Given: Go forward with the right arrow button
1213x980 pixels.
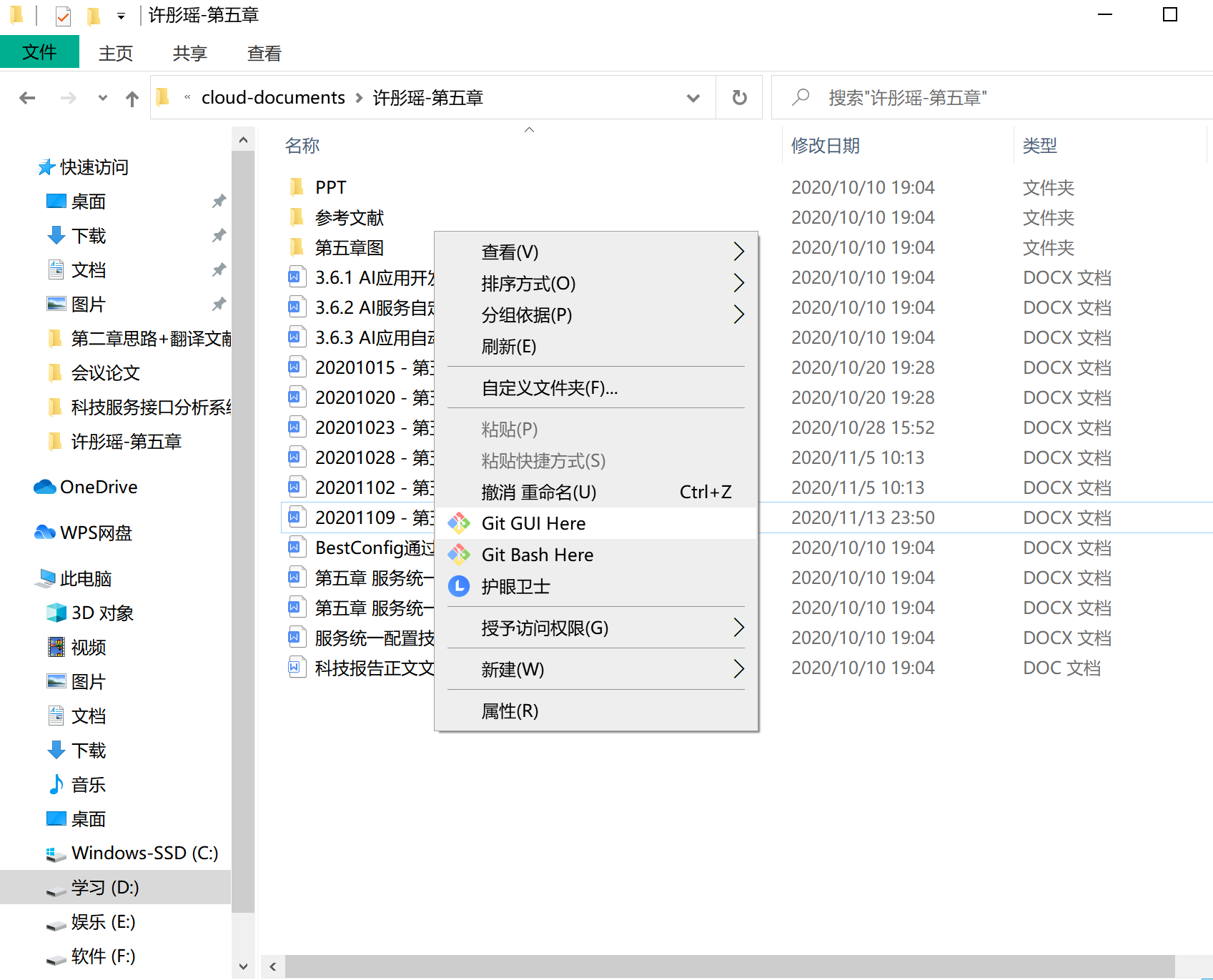Looking at the screenshot, I should tap(69, 98).
